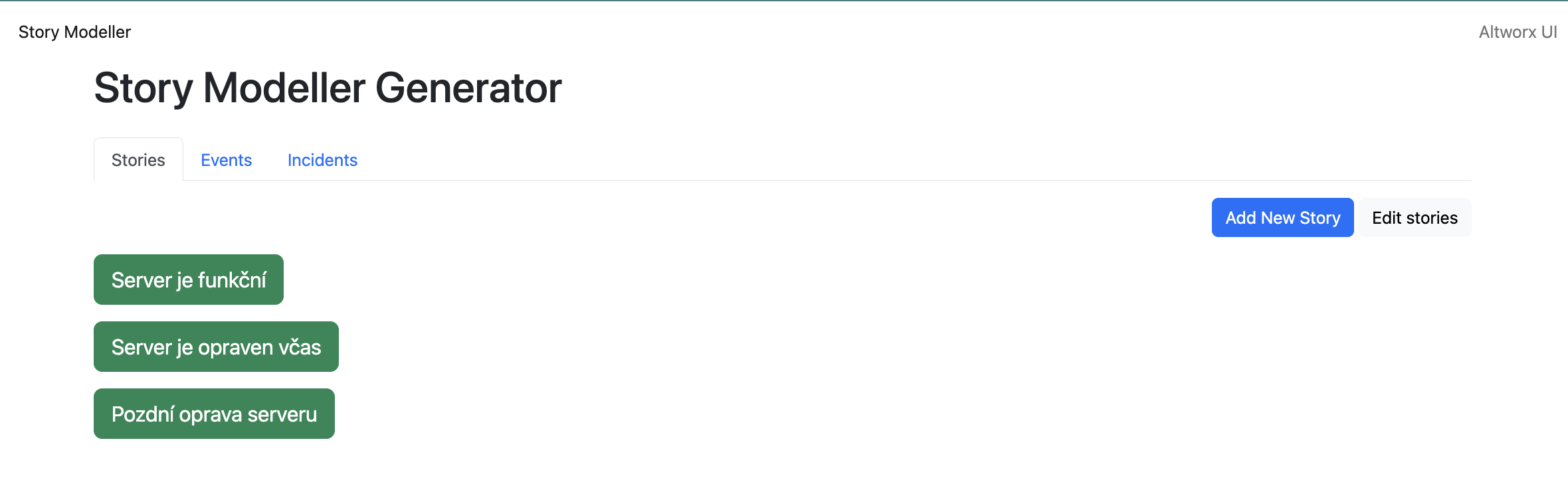Open the 'Pozdní oprava serveru' story

214,414
